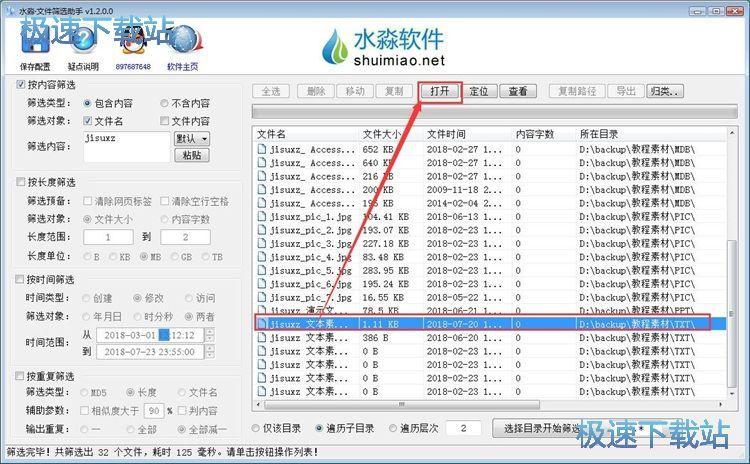This screenshot has height=464, width=750.
Task: Click file icon of the 652 KB Access row
Action: [x=262, y=149]
